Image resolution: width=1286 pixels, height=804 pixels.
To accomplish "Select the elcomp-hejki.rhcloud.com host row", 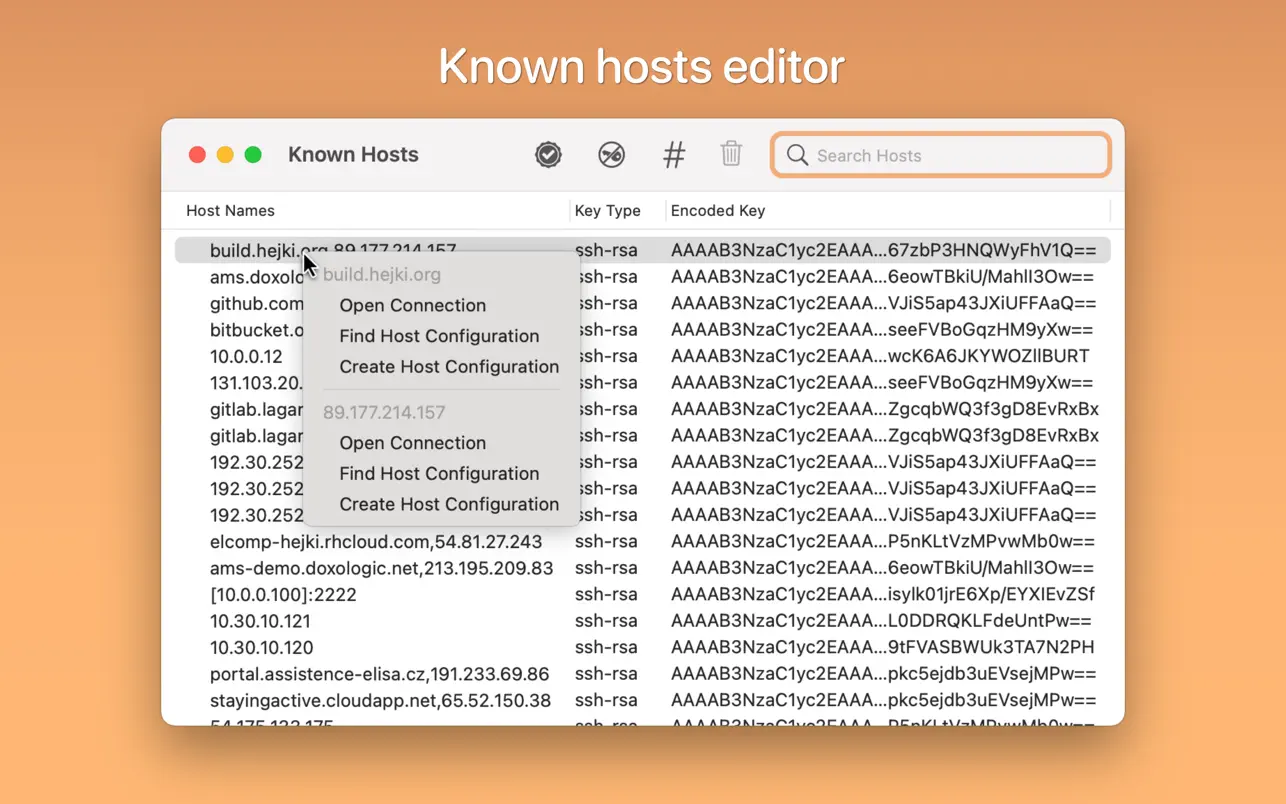I will 376,542.
